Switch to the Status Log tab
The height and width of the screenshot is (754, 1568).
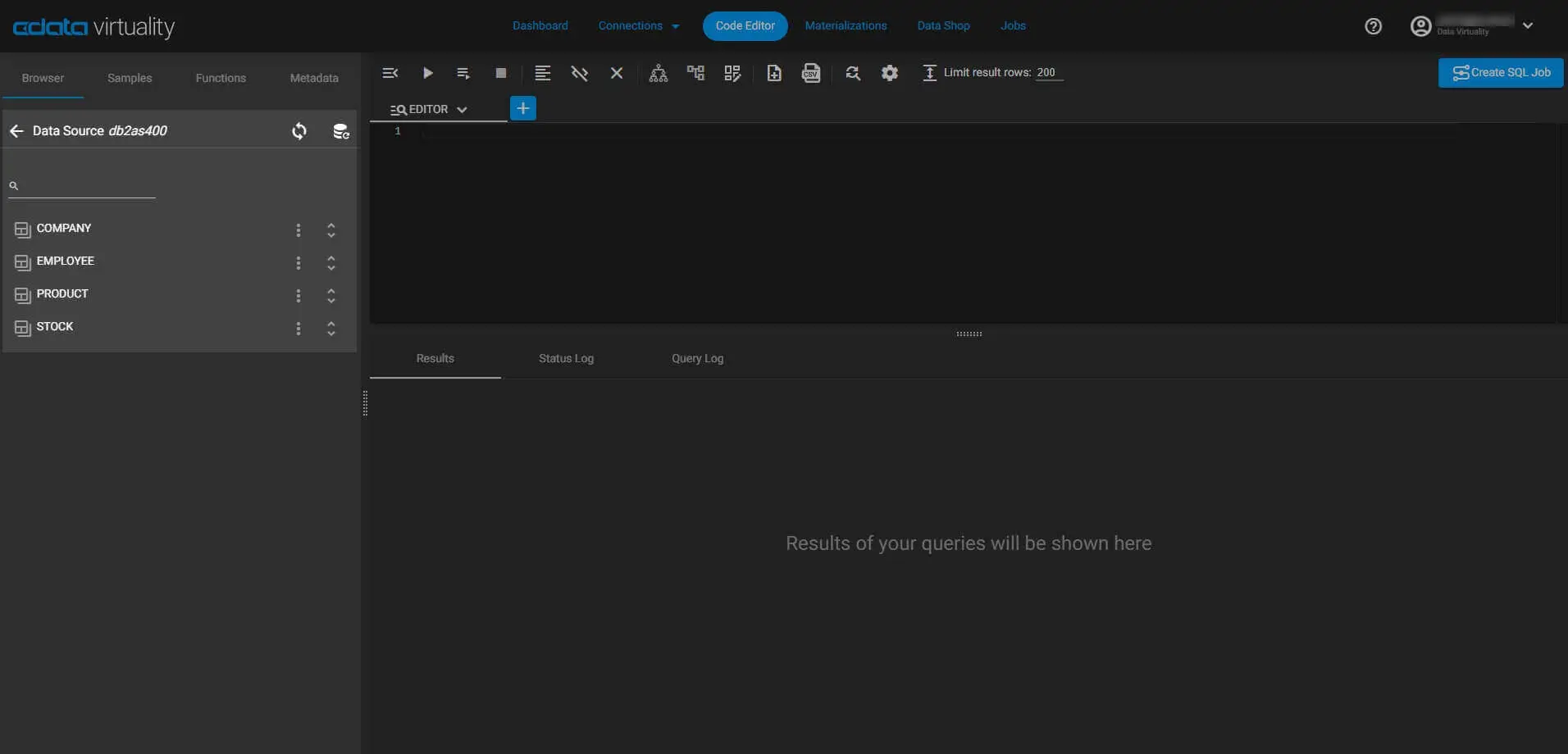(566, 358)
